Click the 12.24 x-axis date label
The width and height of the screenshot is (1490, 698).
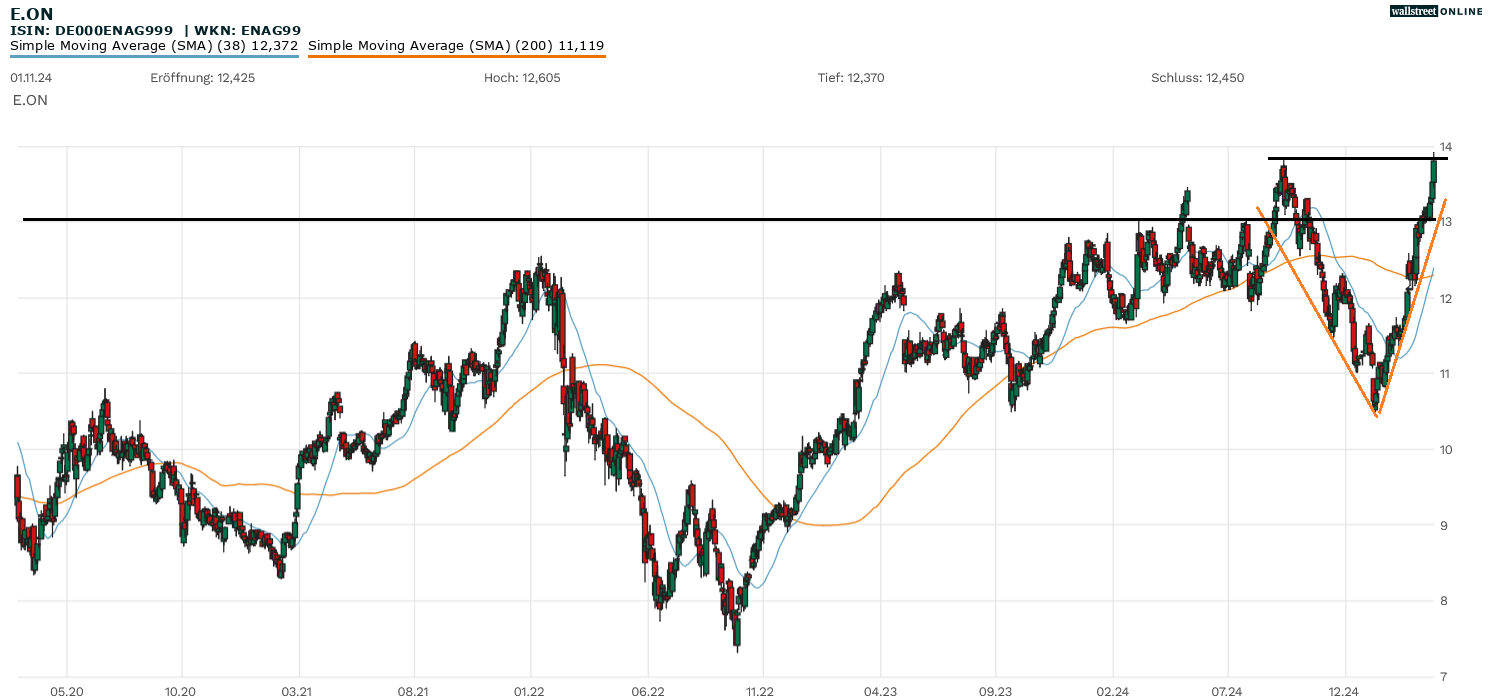pos(1343,691)
